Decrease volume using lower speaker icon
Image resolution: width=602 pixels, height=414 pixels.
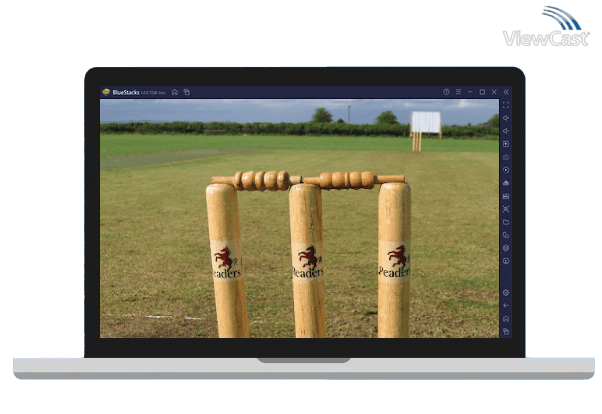click(x=506, y=131)
